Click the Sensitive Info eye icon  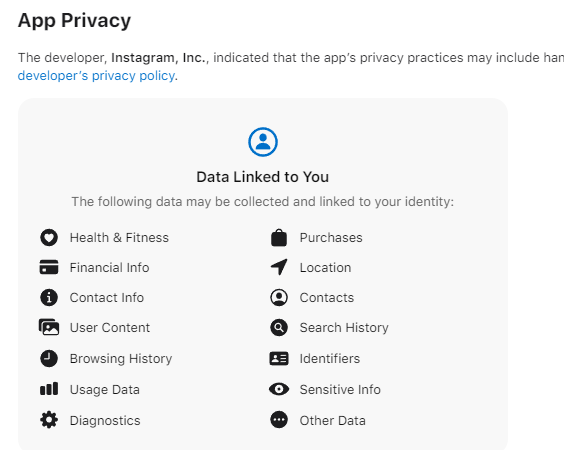pos(279,389)
